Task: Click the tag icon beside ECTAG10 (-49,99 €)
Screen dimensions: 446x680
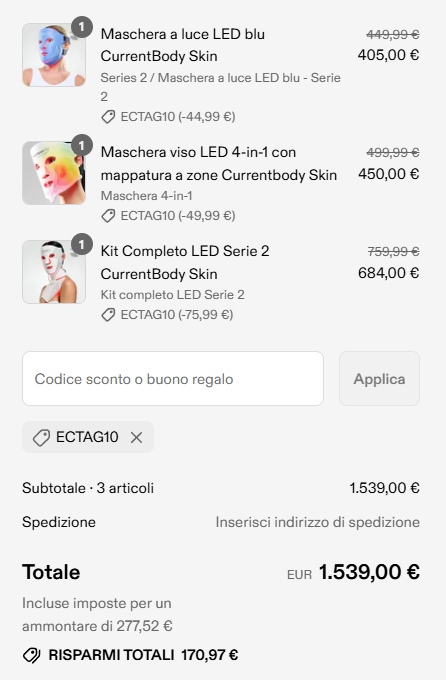Action: 108,216
